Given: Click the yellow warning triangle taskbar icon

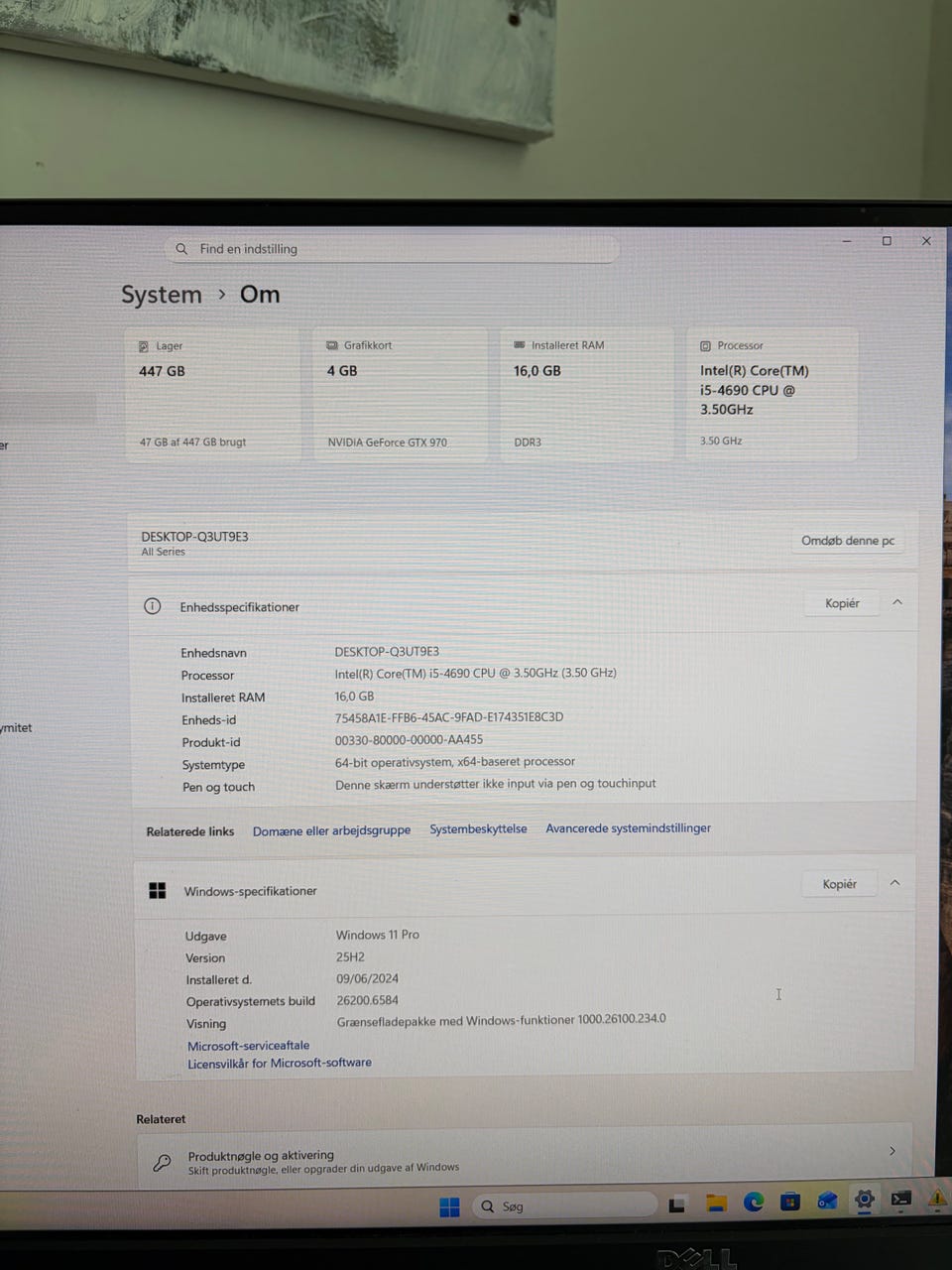Looking at the screenshot, I should click(937, 1198).
